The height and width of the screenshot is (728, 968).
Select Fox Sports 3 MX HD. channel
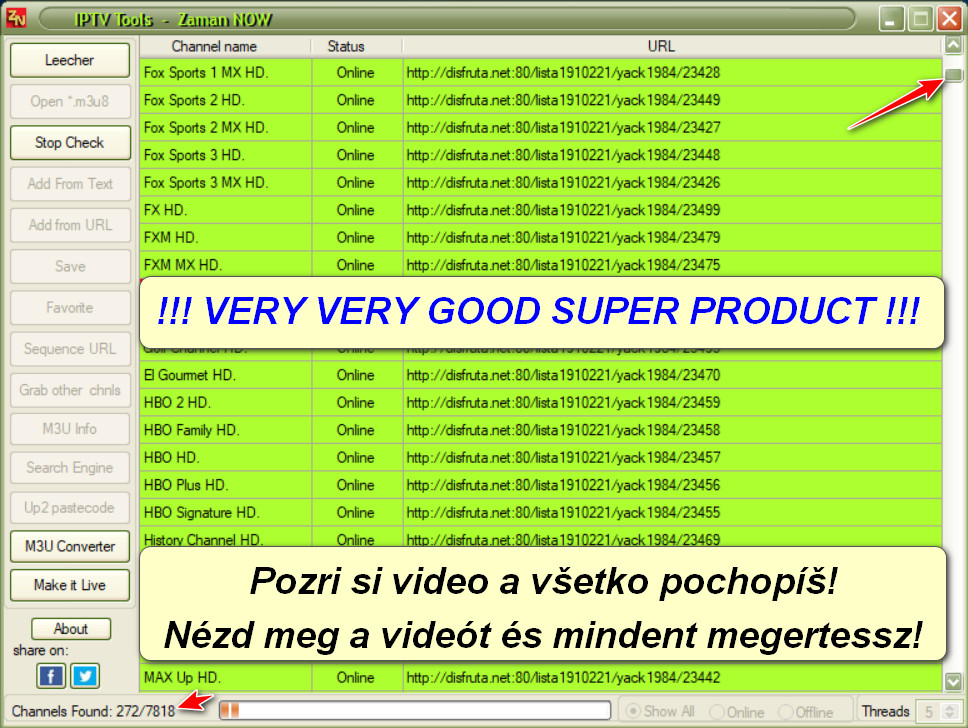click(x=540, y=182)
